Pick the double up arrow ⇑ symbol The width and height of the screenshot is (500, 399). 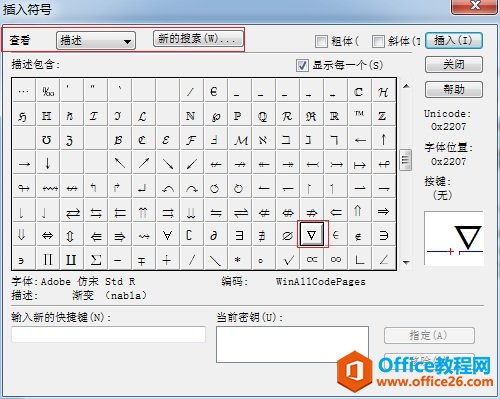(359, 211)
